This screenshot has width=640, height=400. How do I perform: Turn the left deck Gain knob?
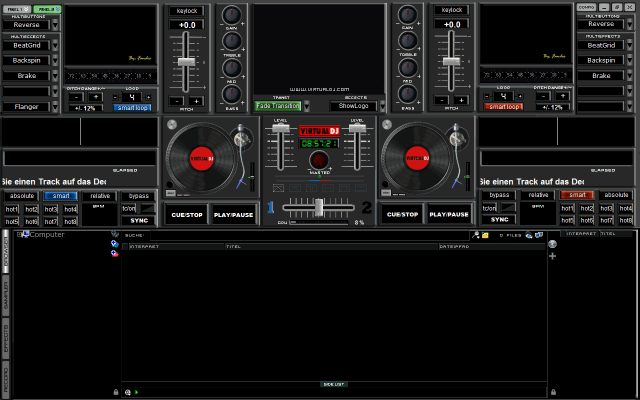point(231,16)
